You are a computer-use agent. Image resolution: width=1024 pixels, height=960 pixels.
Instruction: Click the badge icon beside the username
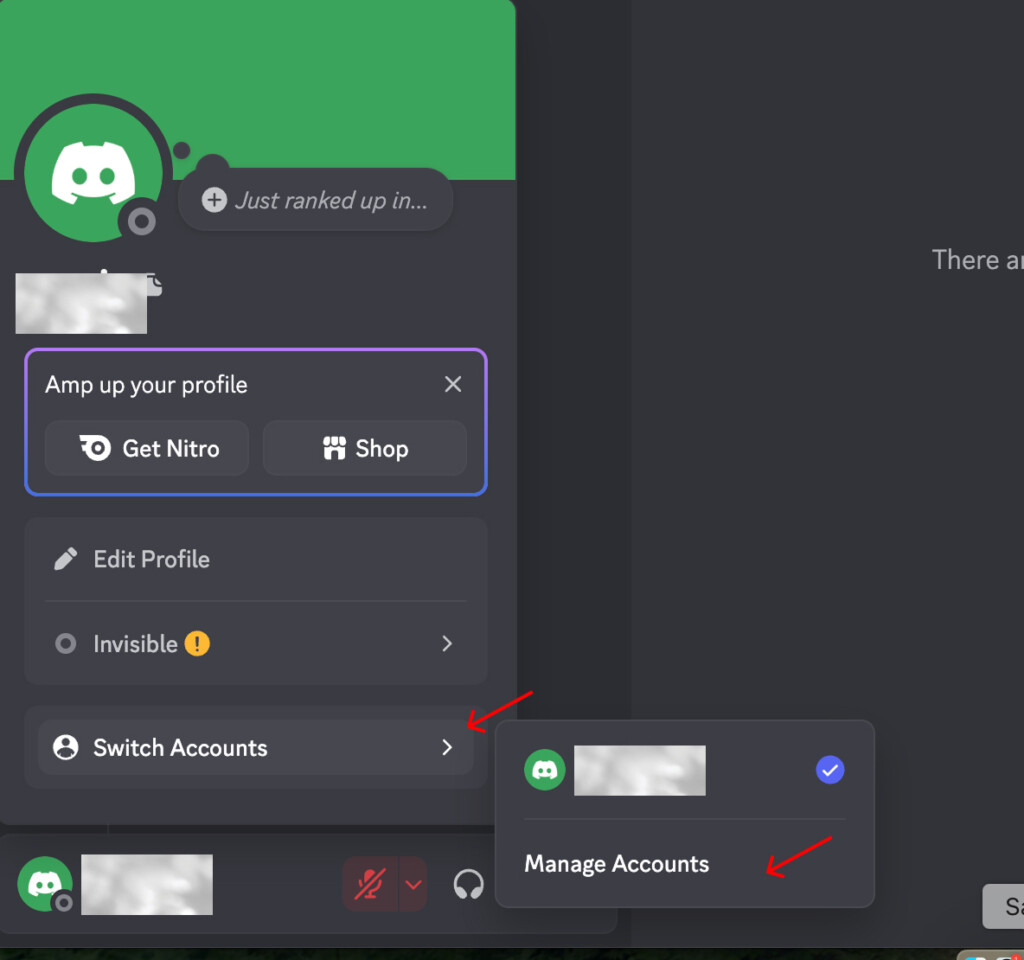coord(154,285)
